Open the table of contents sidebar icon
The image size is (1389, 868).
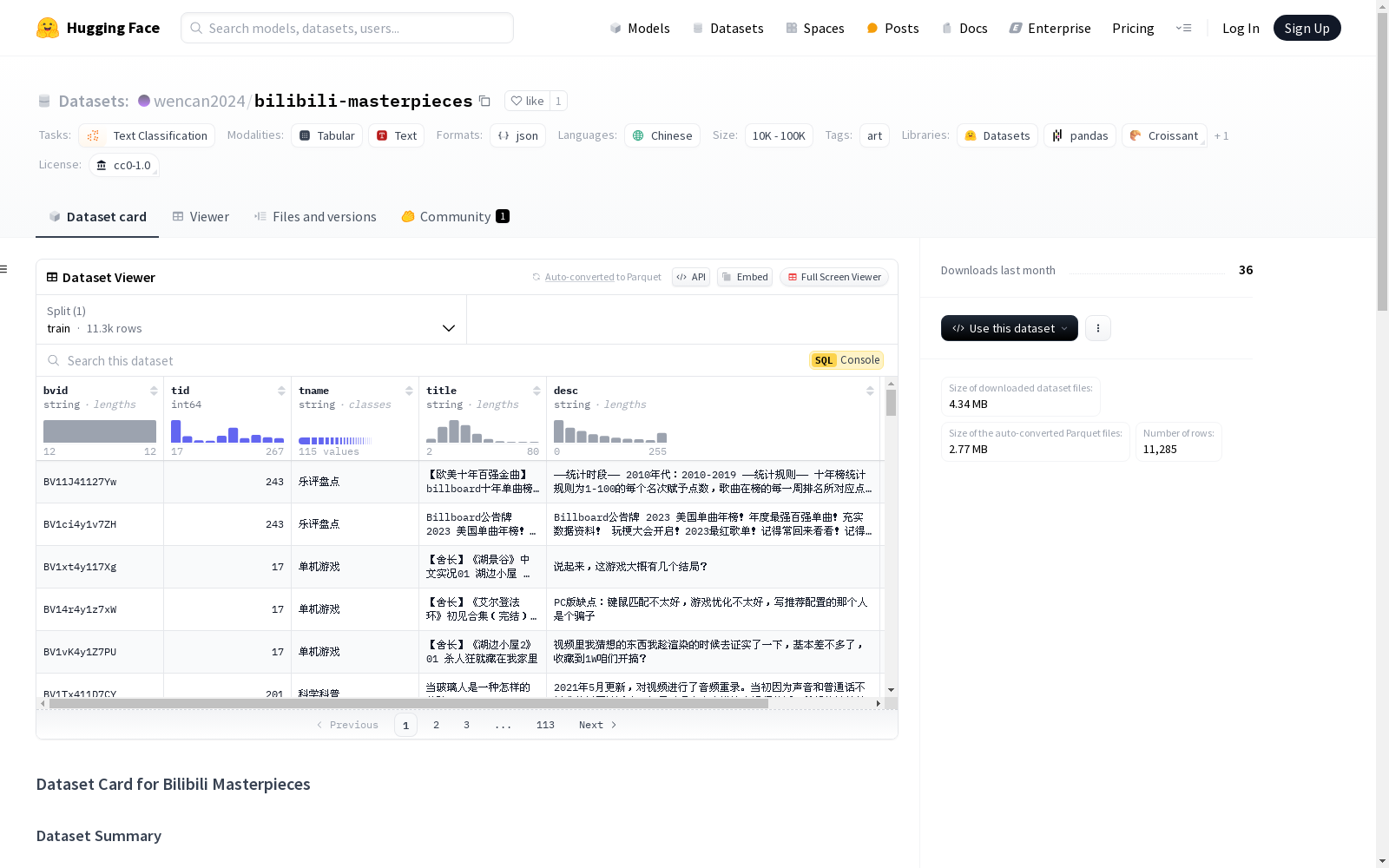coord(4,269)
